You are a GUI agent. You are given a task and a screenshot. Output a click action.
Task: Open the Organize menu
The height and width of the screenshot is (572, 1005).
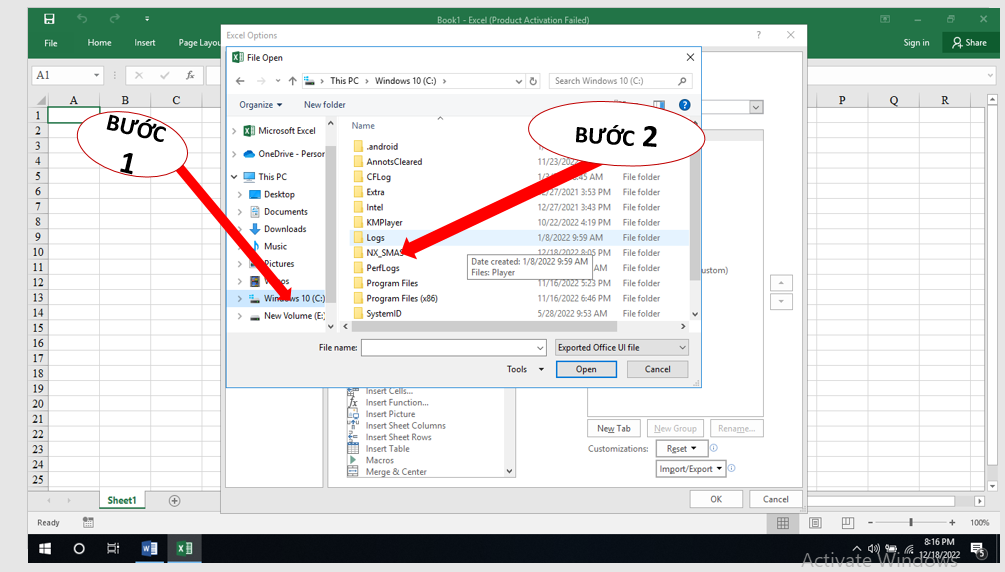260,104
